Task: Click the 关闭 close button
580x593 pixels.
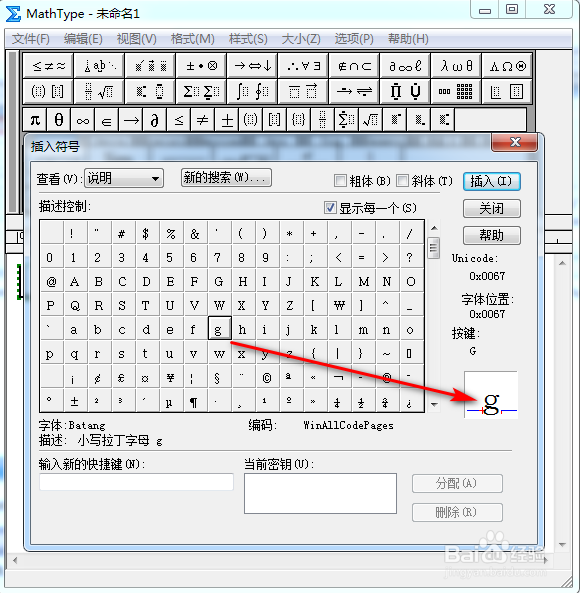Action: click(492, 208)
